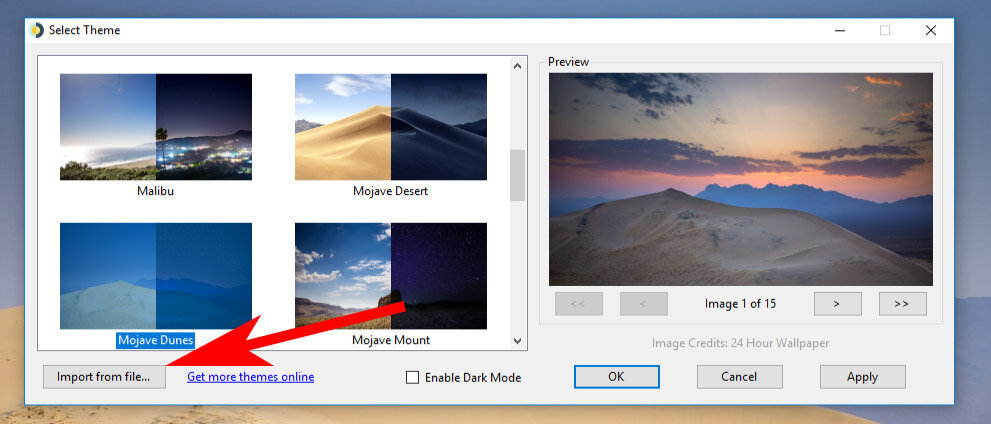Click the Image 1 of 15 text
This screenshot has height=424, width=991.
740,304
